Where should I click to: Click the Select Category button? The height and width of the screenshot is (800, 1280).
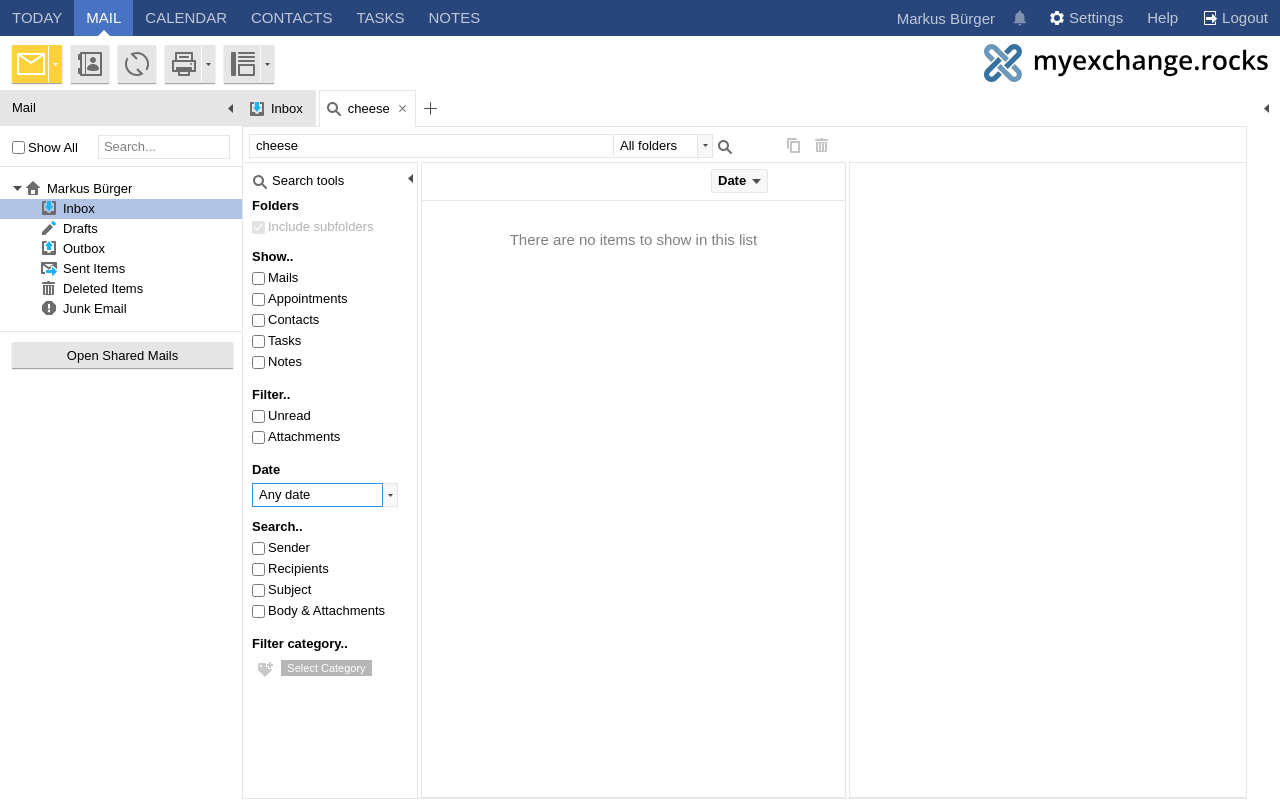tap(326, 668)
